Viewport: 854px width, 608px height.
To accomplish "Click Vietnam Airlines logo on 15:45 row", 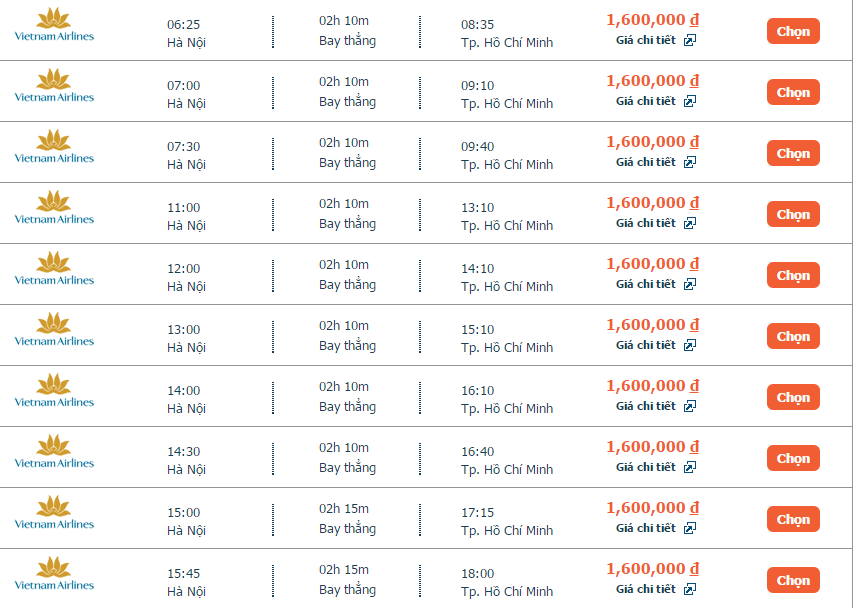I will 54,574.
